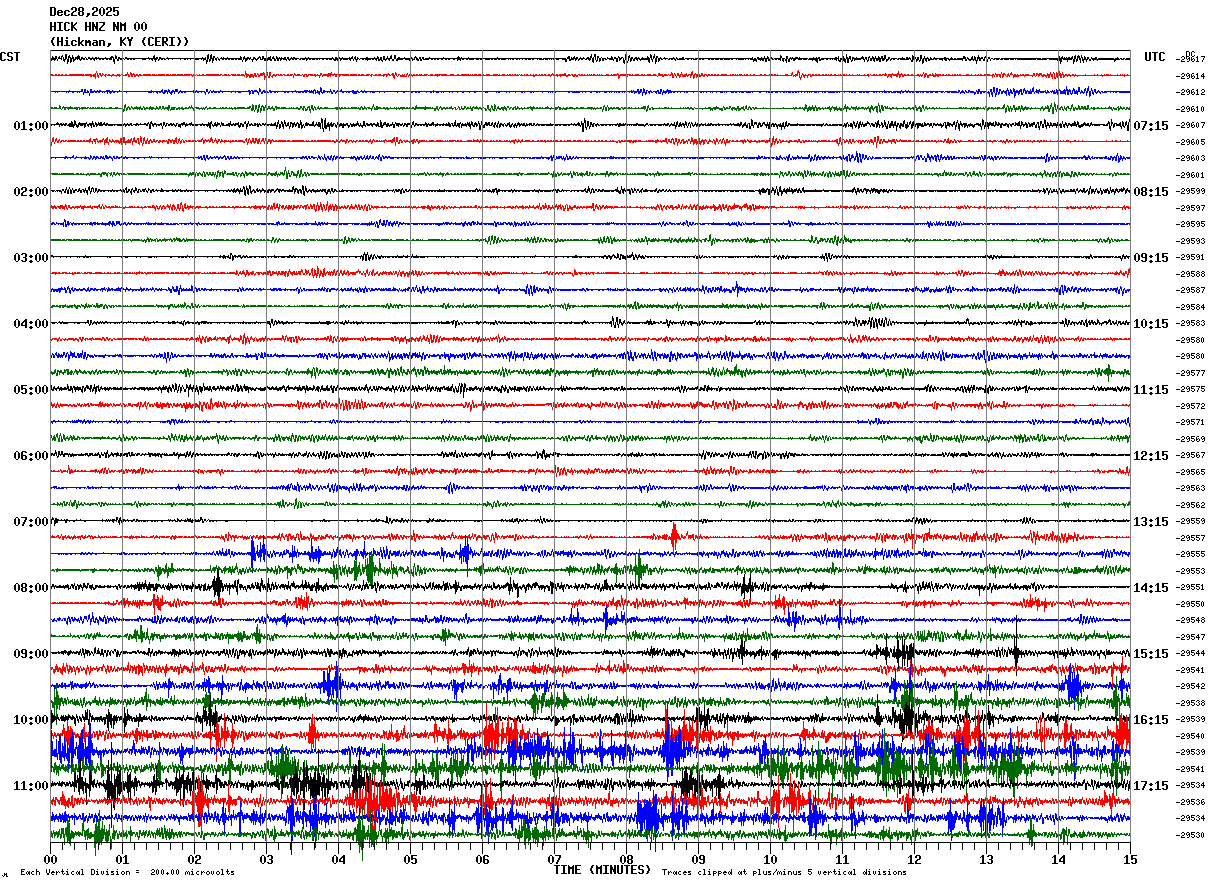Click the DC offset value -29562

[x=1191, y=505]
